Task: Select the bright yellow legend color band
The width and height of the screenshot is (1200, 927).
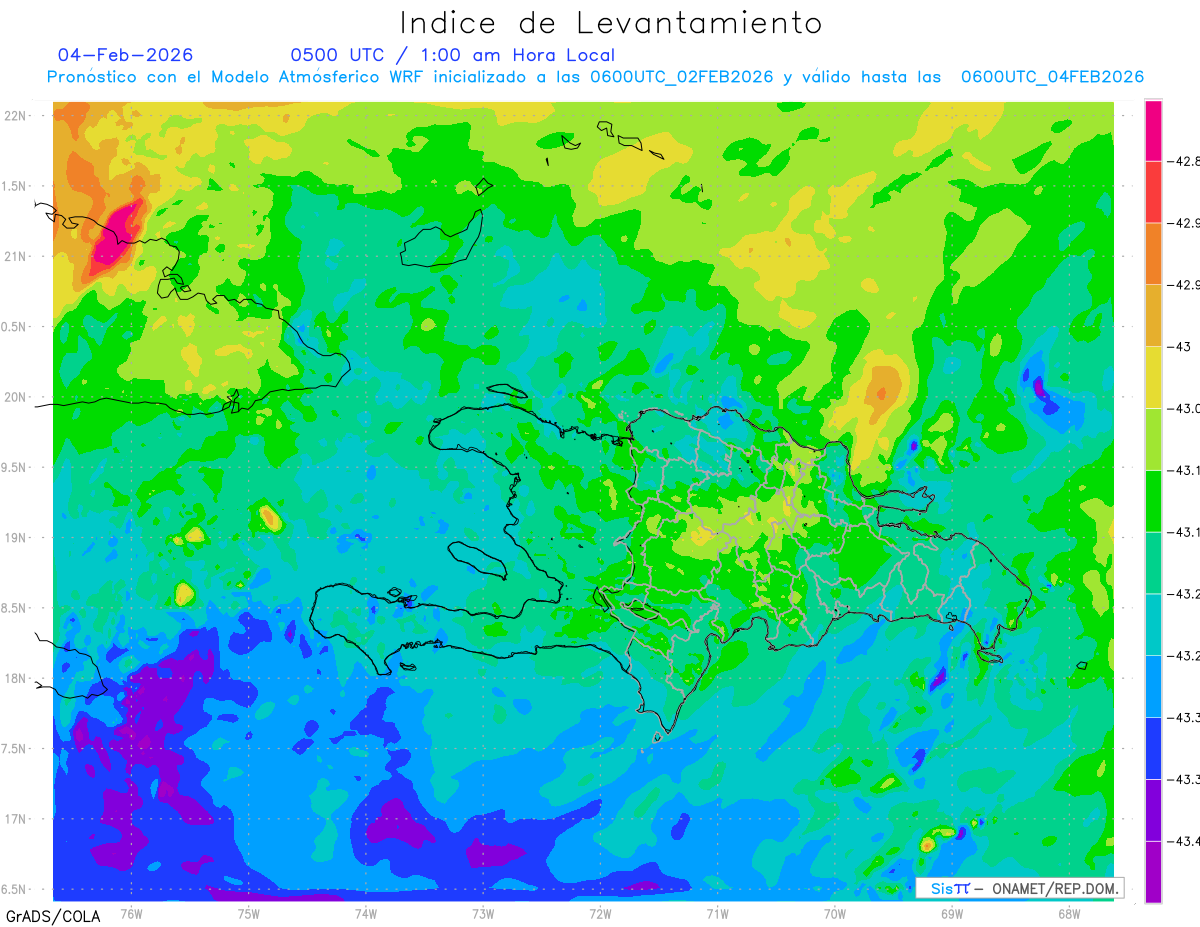Action: (x=1153, y=377)
